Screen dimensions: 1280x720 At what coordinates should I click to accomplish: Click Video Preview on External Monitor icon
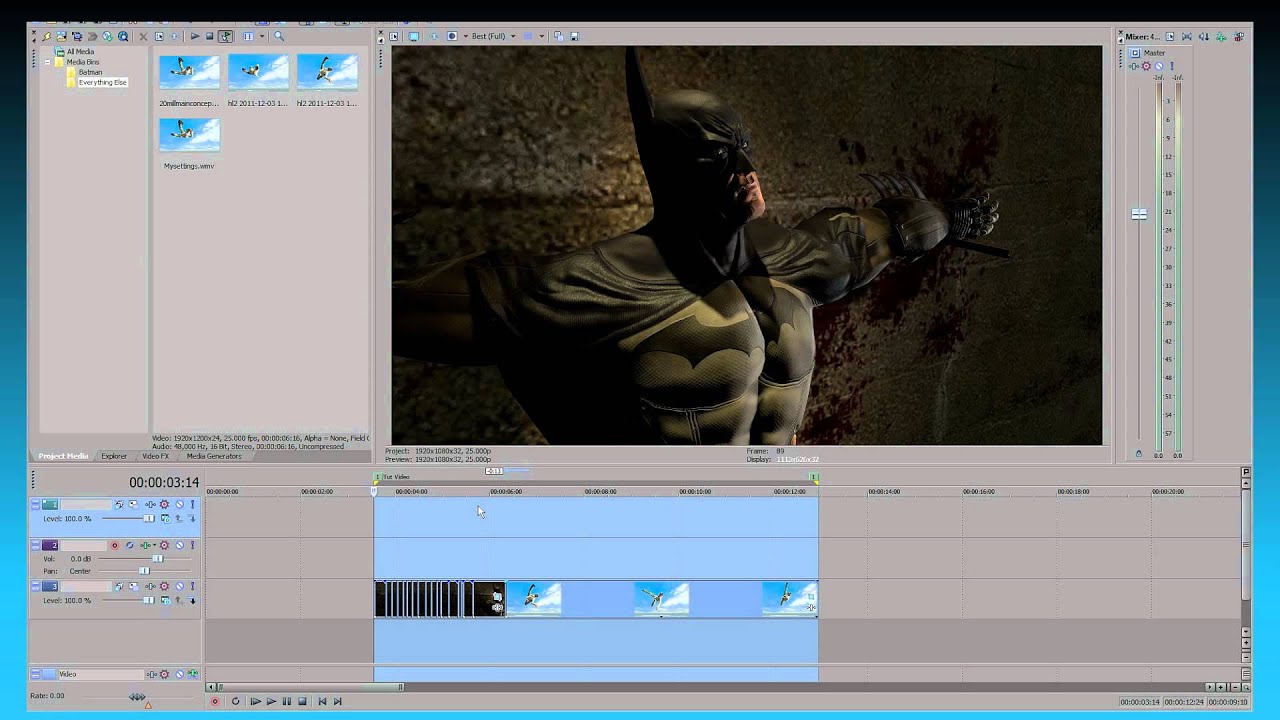tap(413, 36)
